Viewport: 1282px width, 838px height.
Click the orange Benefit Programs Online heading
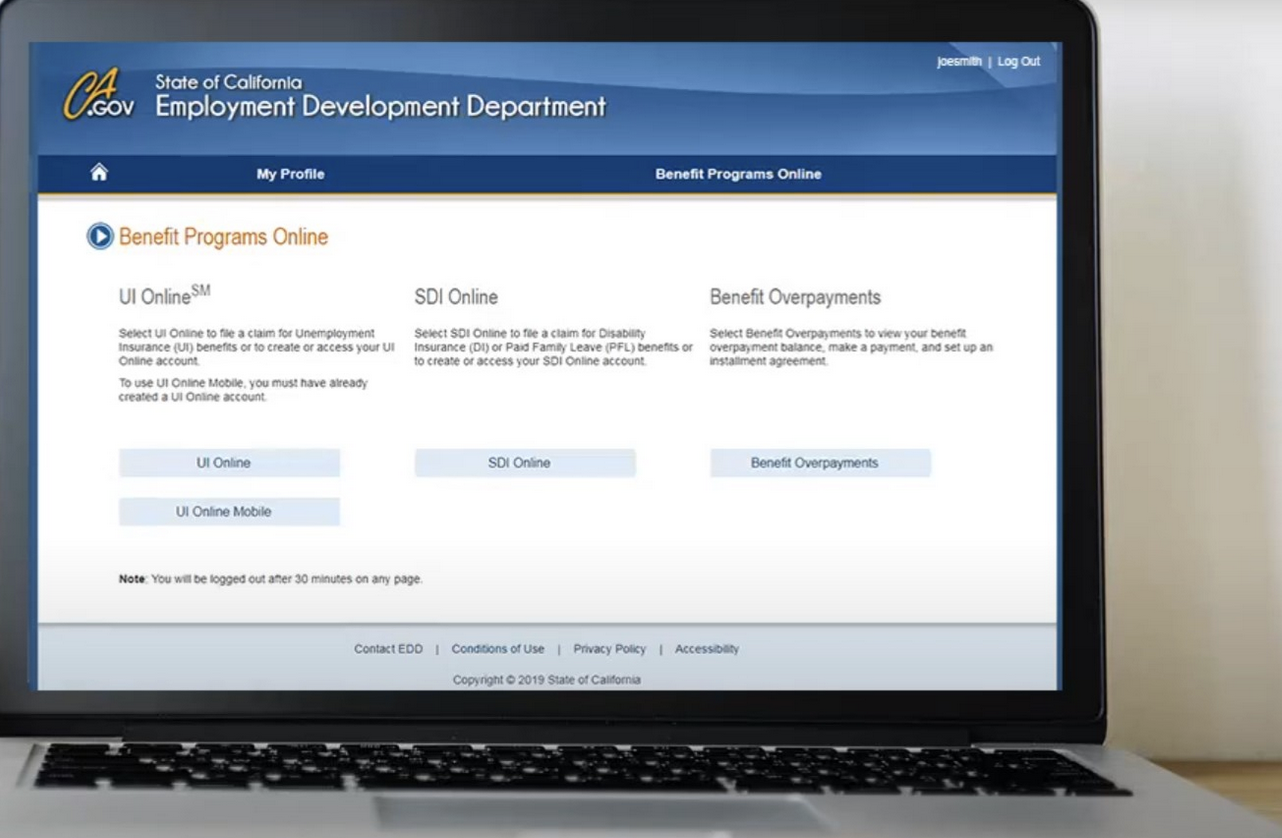[223, 237]
